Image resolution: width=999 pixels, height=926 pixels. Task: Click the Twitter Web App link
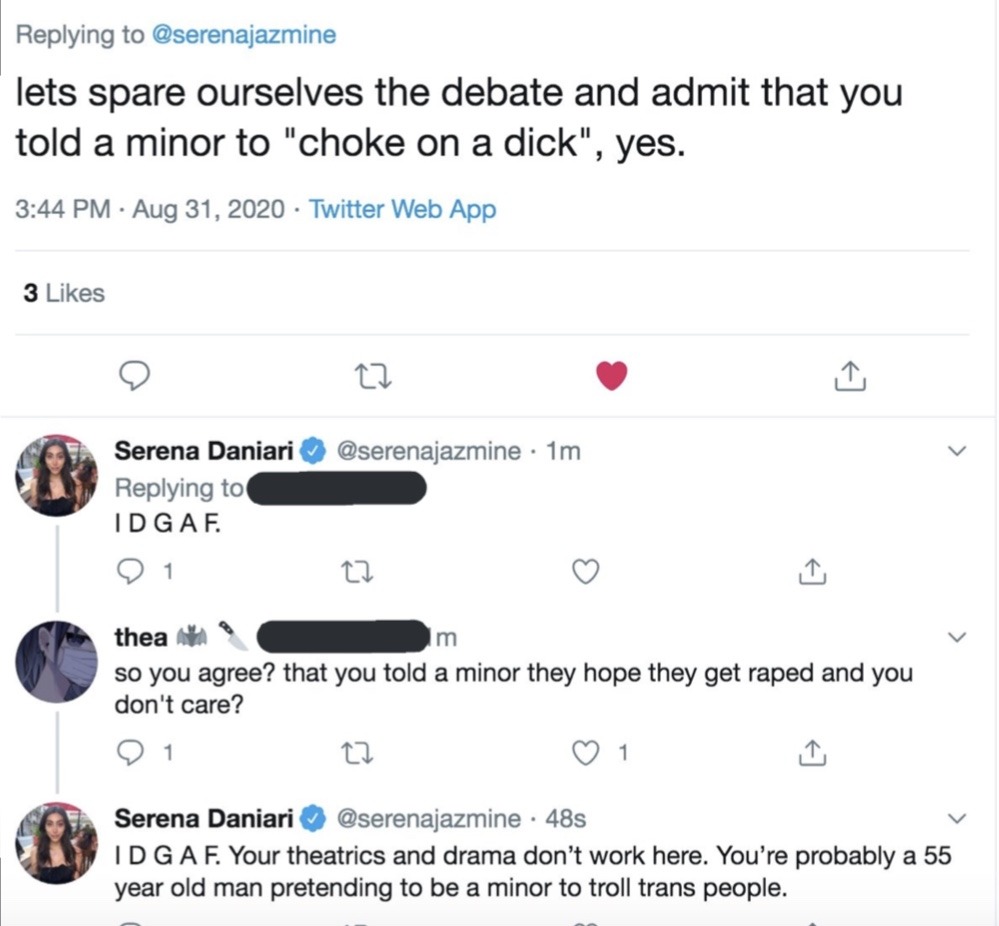pos(402,210)
